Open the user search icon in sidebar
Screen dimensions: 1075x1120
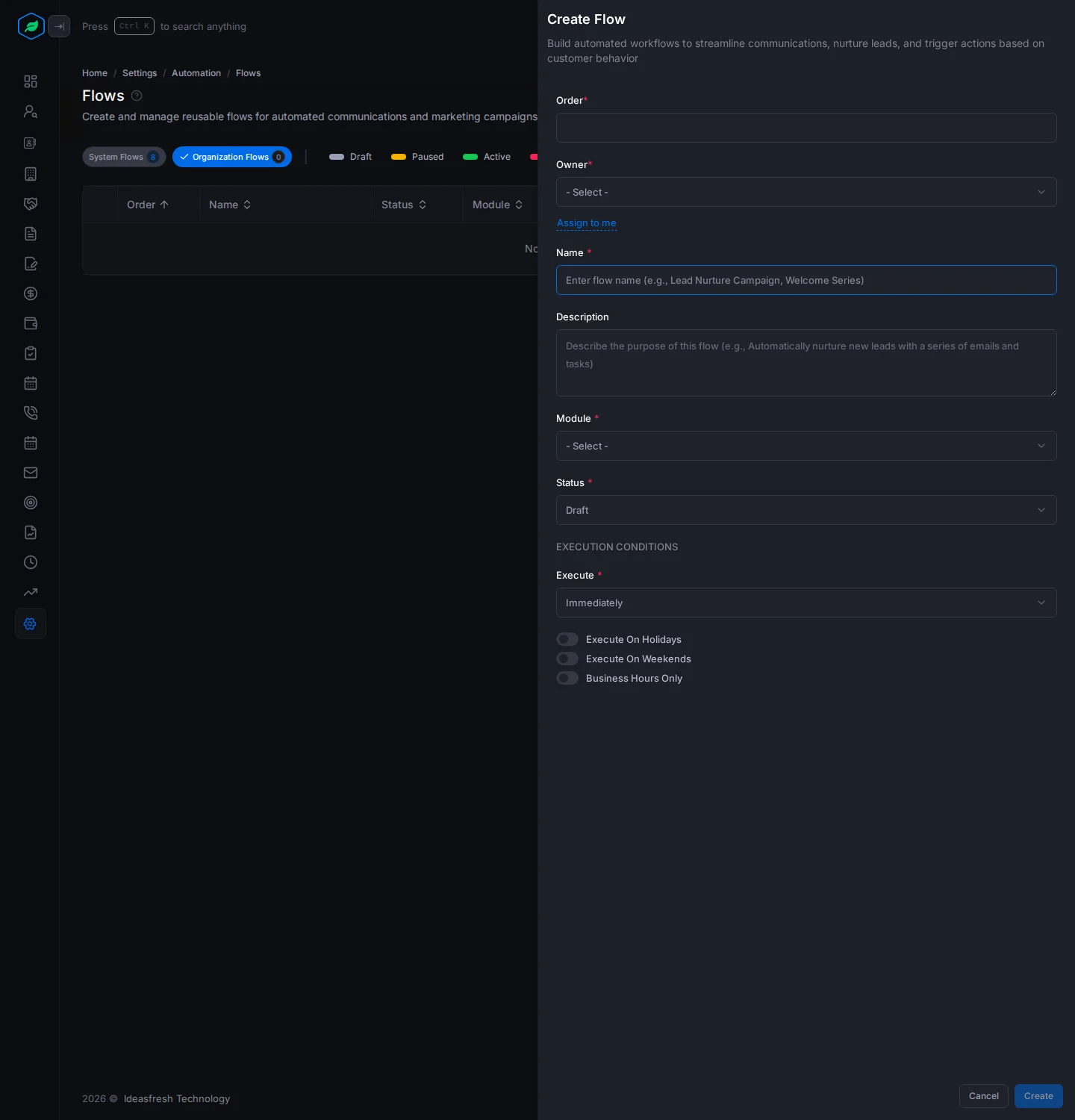31,111
